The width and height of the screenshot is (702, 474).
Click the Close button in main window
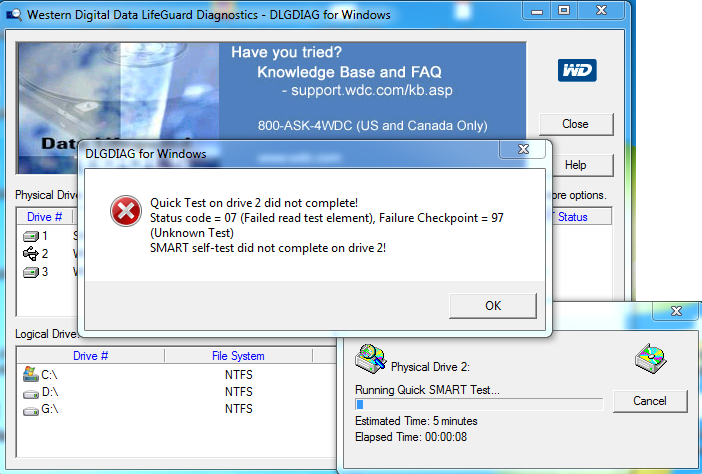[576, 124]
